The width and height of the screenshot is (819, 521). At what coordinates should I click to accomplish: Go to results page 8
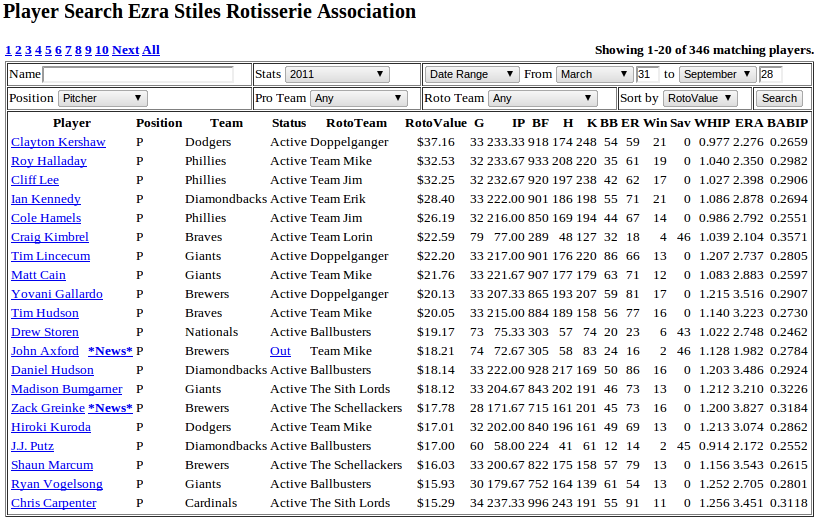click(x=78, y=50)
